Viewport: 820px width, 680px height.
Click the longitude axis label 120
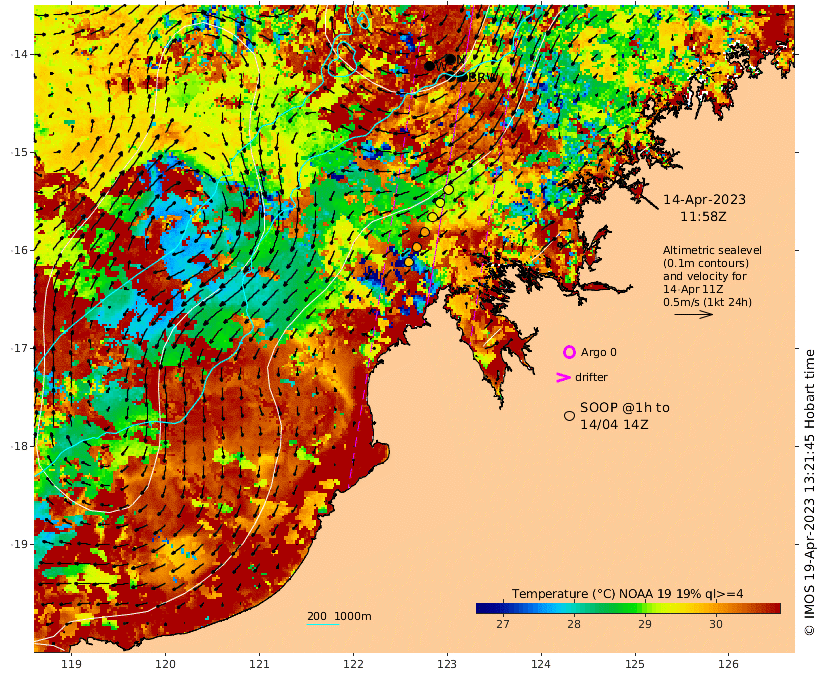165,664
